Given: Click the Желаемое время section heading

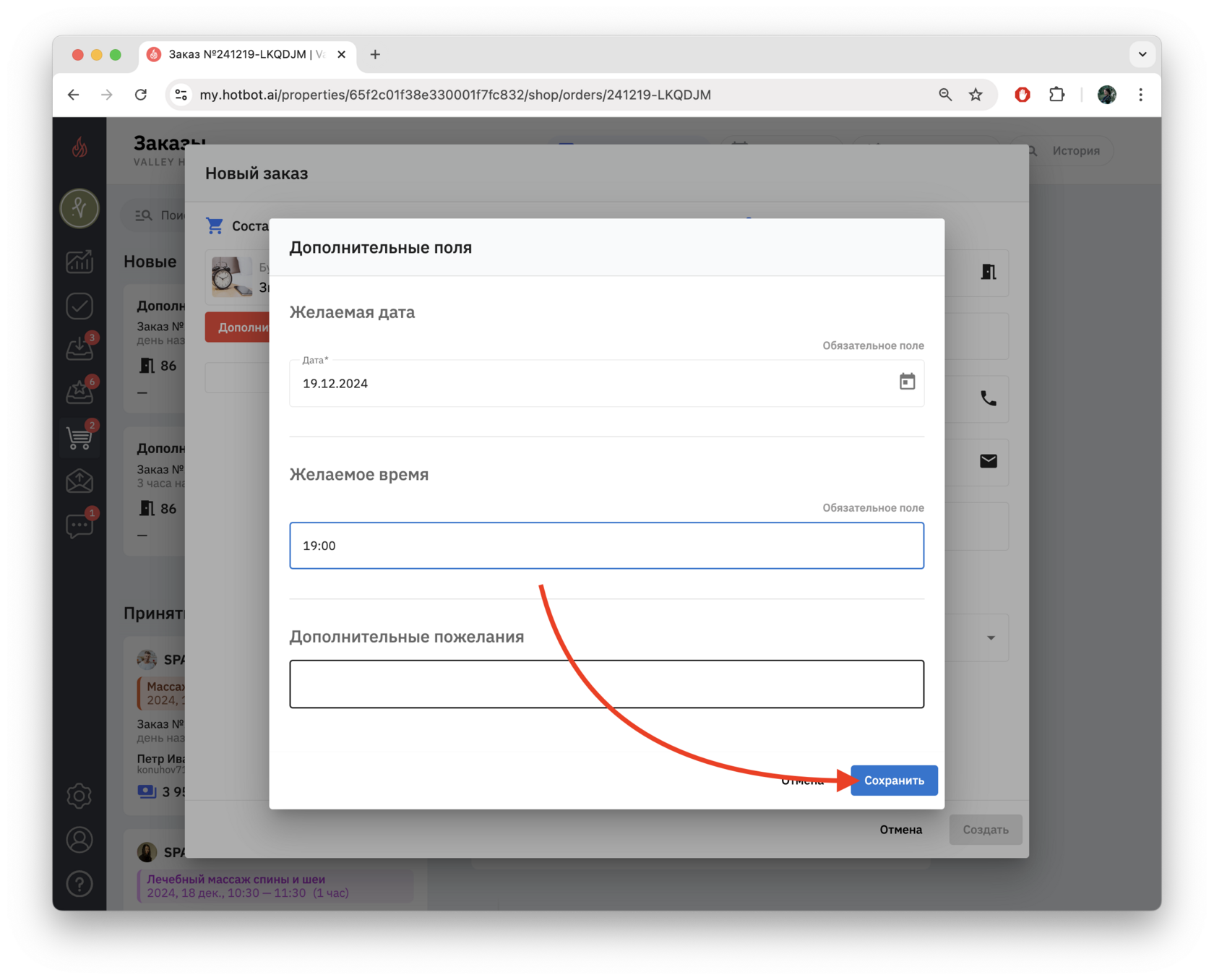Looking at the screenshot, I should 359,474.
